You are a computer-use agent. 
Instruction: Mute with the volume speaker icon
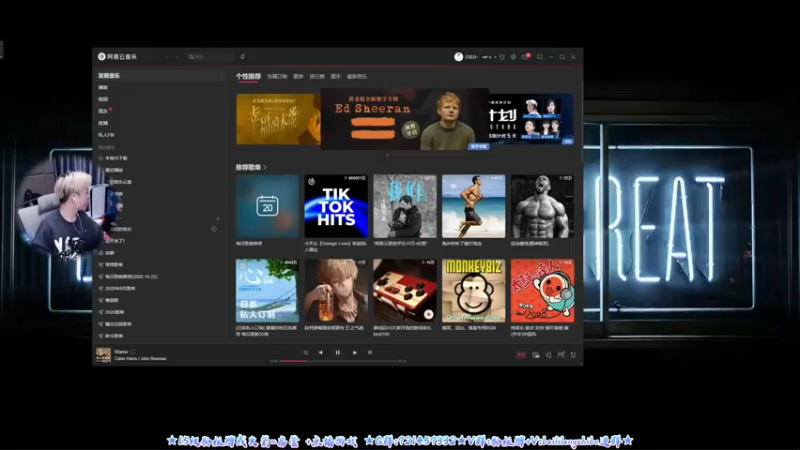tap(548, 355)
